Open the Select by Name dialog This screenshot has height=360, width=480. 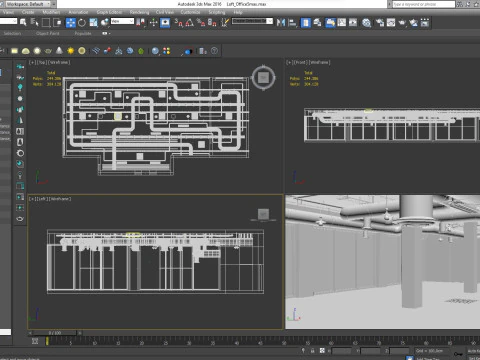[34, 22]
